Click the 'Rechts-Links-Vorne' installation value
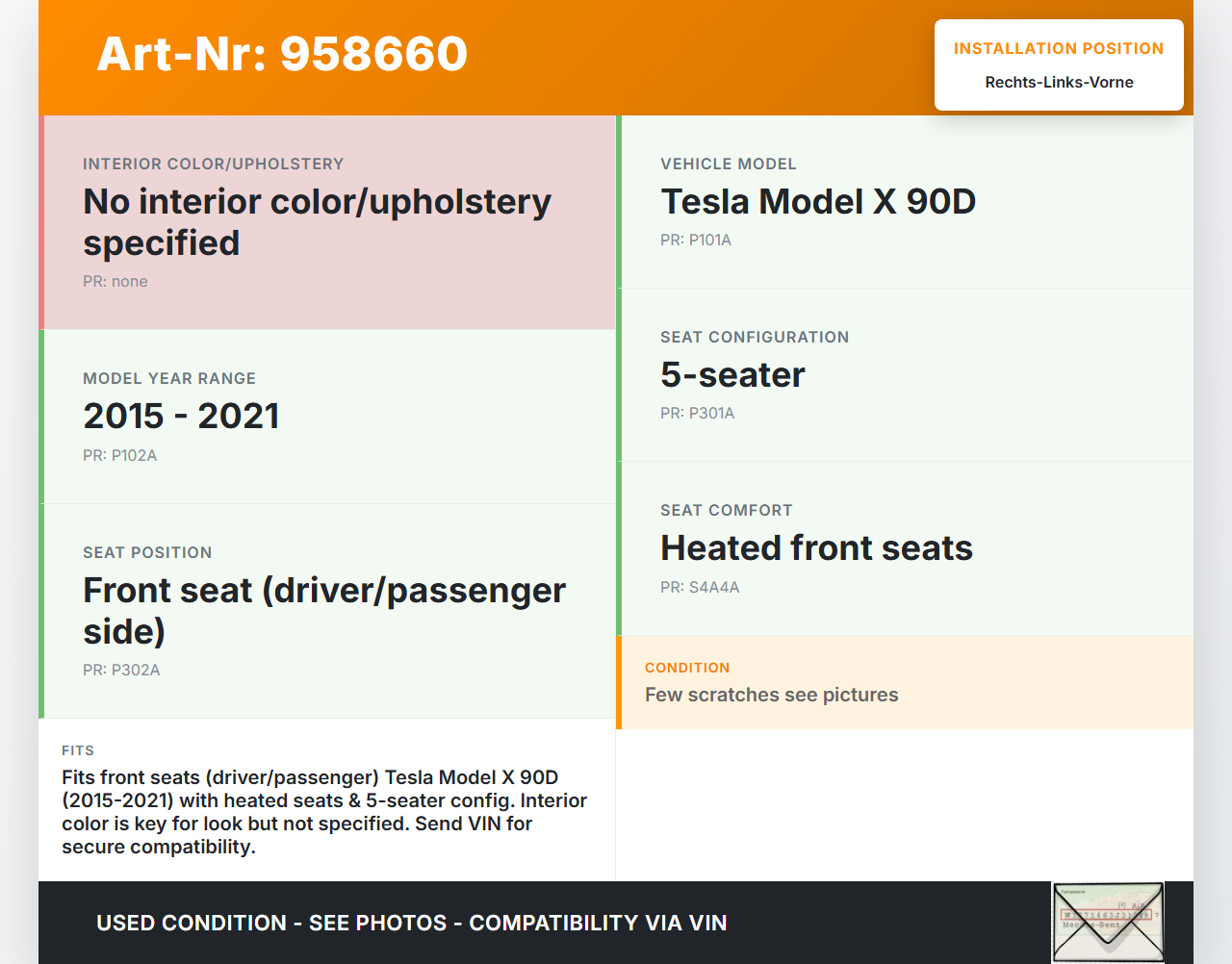 1059,82
